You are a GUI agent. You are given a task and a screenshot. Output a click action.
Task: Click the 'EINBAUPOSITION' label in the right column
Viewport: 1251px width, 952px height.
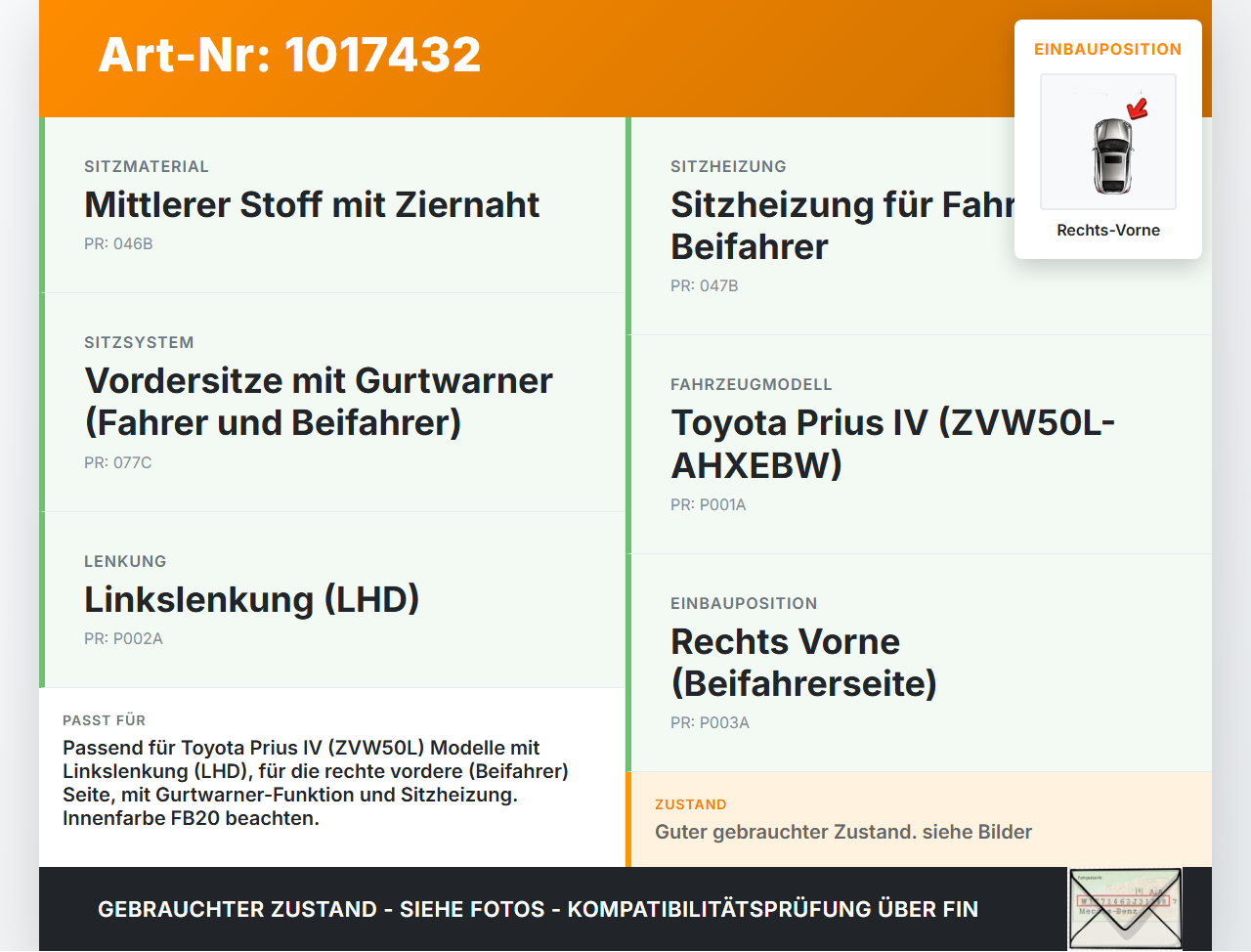coord(744,603)
